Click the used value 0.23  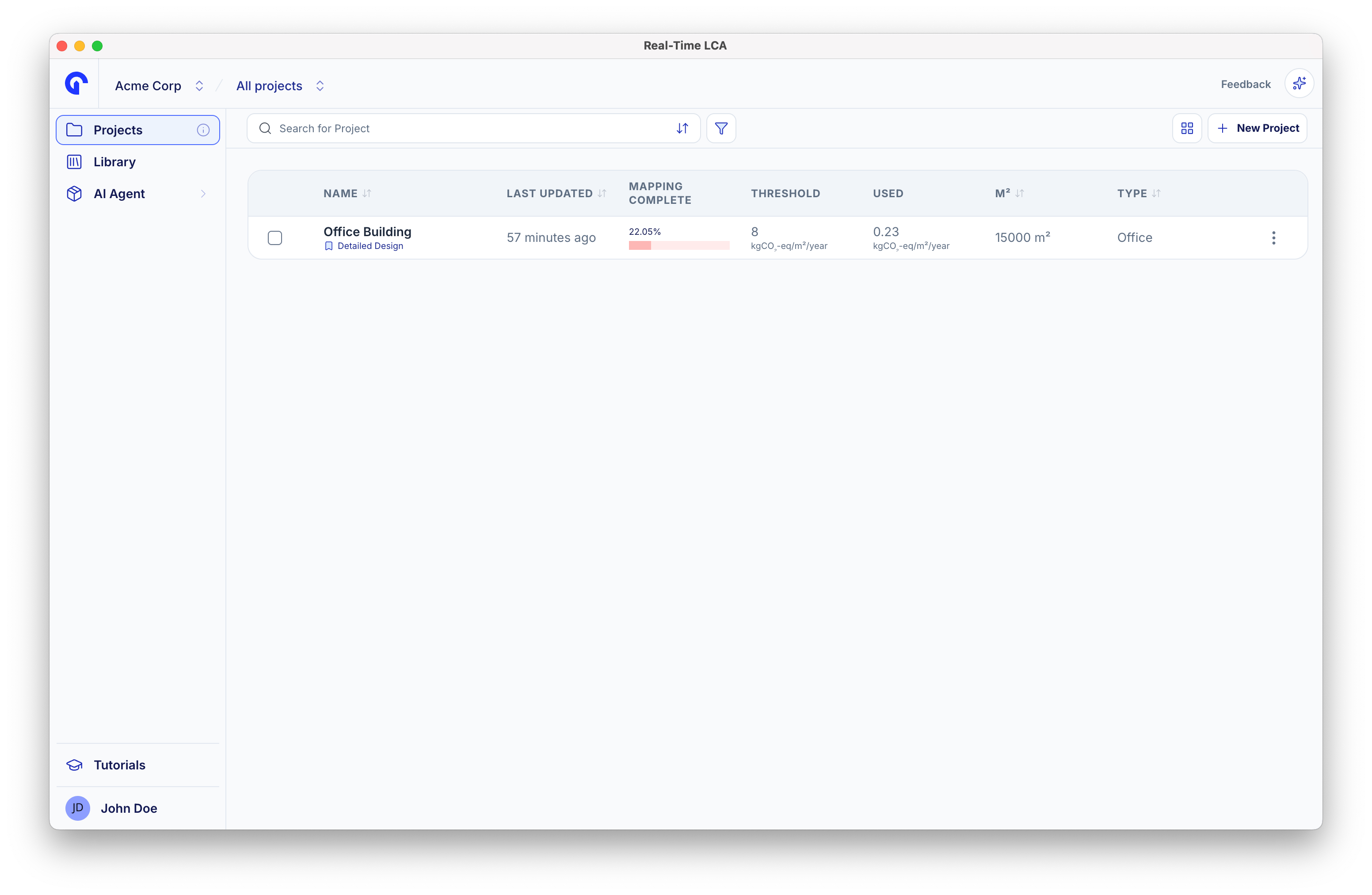[x=885, y=231]
